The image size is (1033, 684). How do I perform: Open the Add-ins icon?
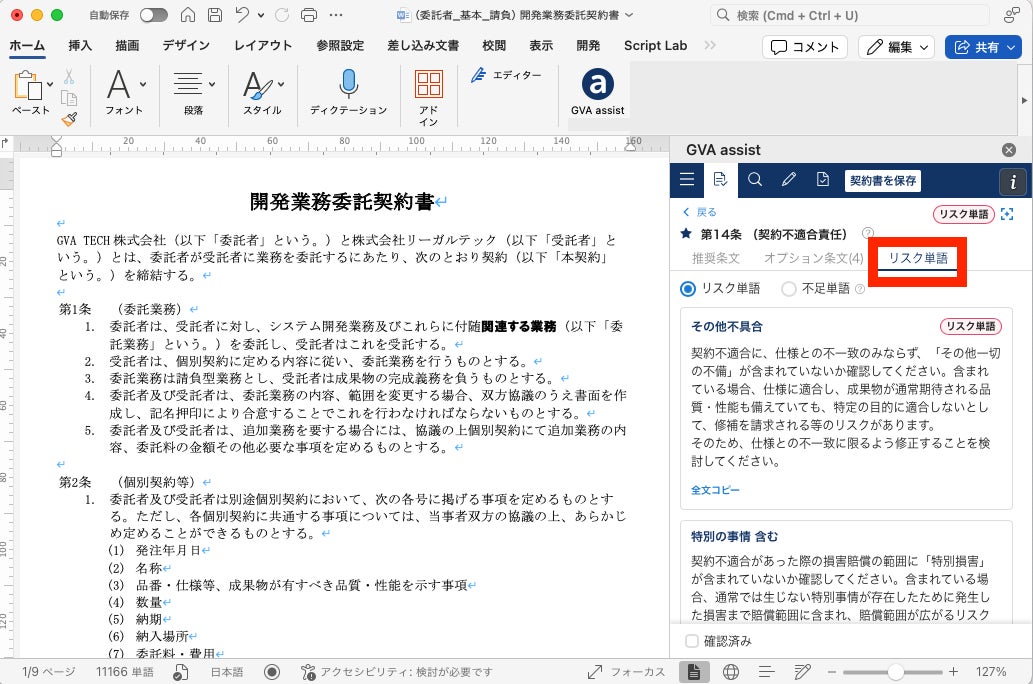pos(428,84)
